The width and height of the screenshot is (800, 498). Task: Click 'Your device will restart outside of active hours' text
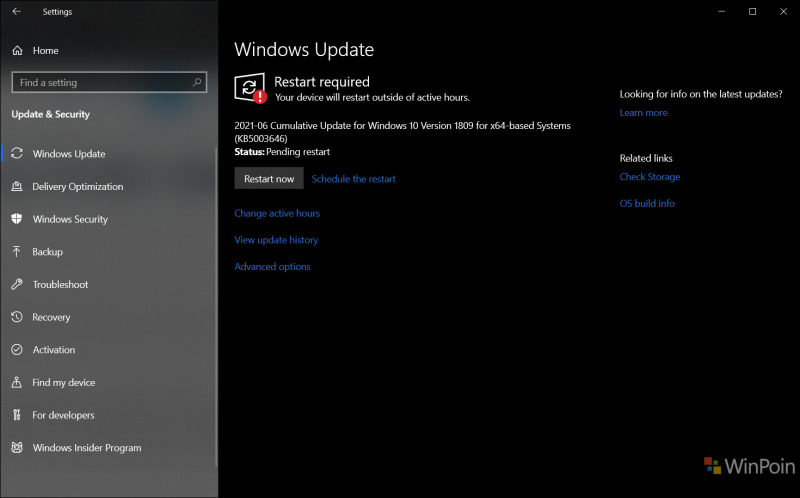tap(372, 97)
